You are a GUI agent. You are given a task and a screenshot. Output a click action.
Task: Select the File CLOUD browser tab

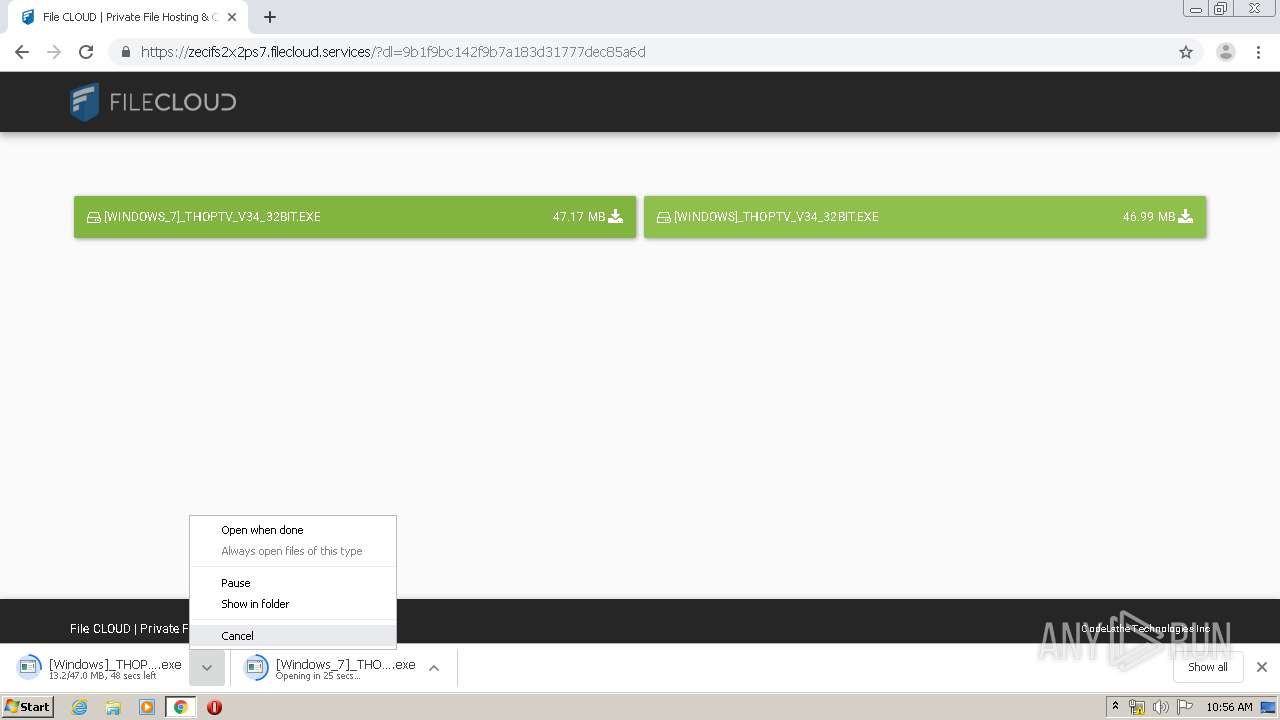(x=126, y=17)
